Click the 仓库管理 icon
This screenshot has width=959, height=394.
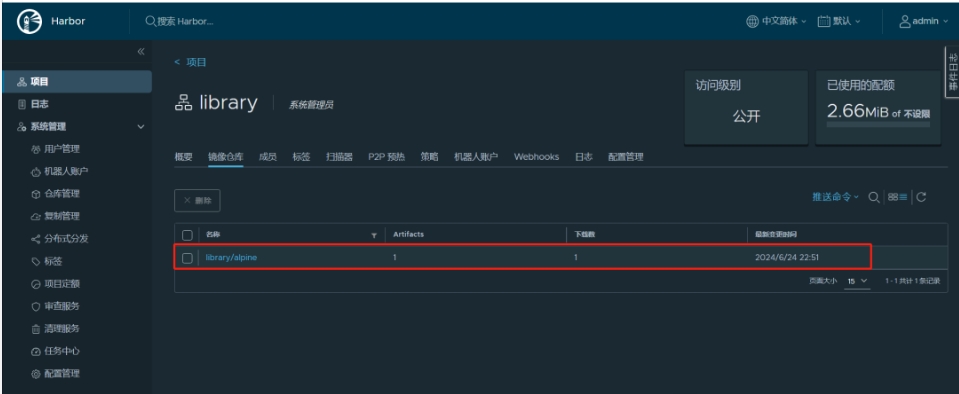pos(35,194)
